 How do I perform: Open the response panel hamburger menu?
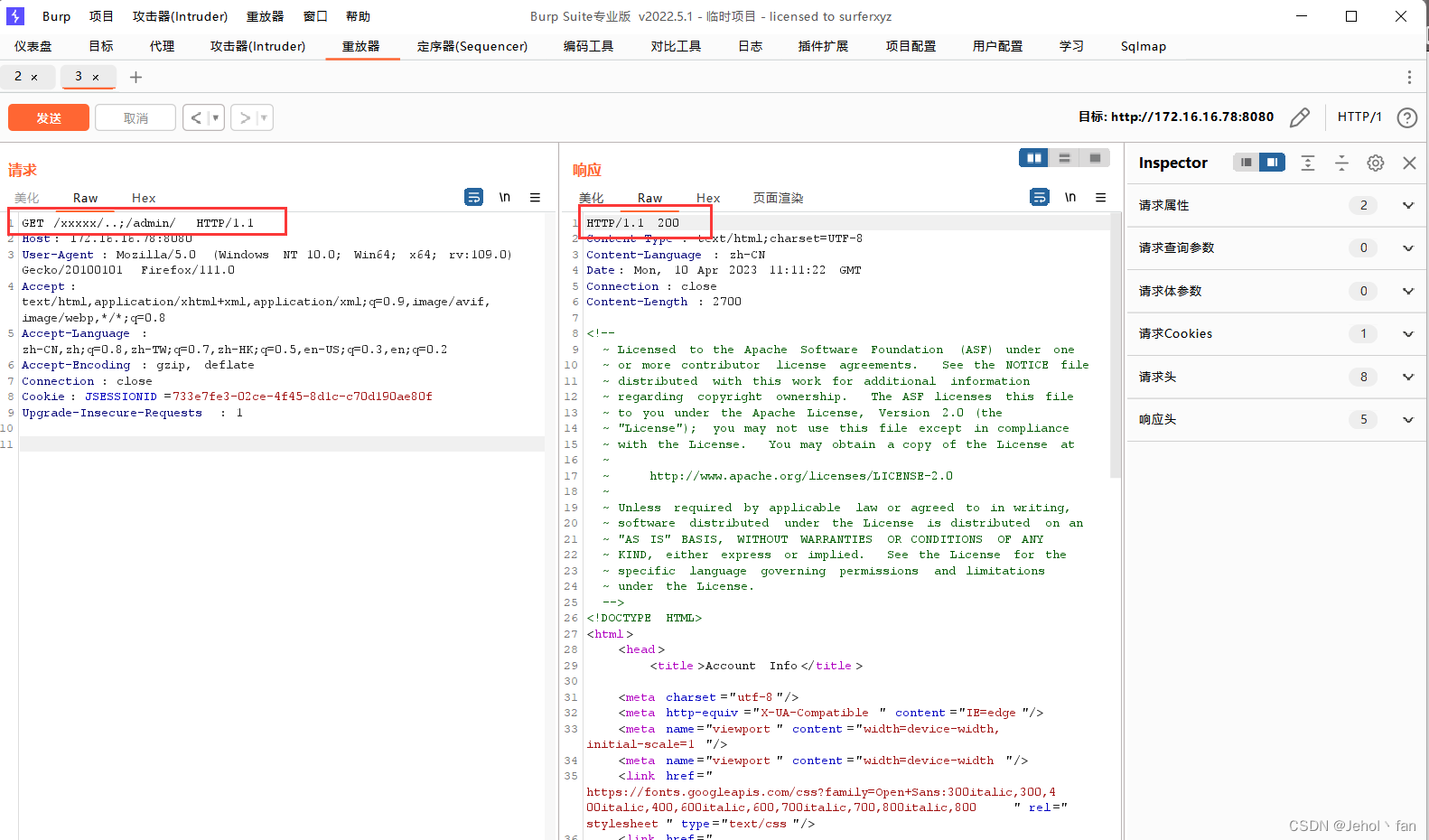click(x=1101, y=197)
